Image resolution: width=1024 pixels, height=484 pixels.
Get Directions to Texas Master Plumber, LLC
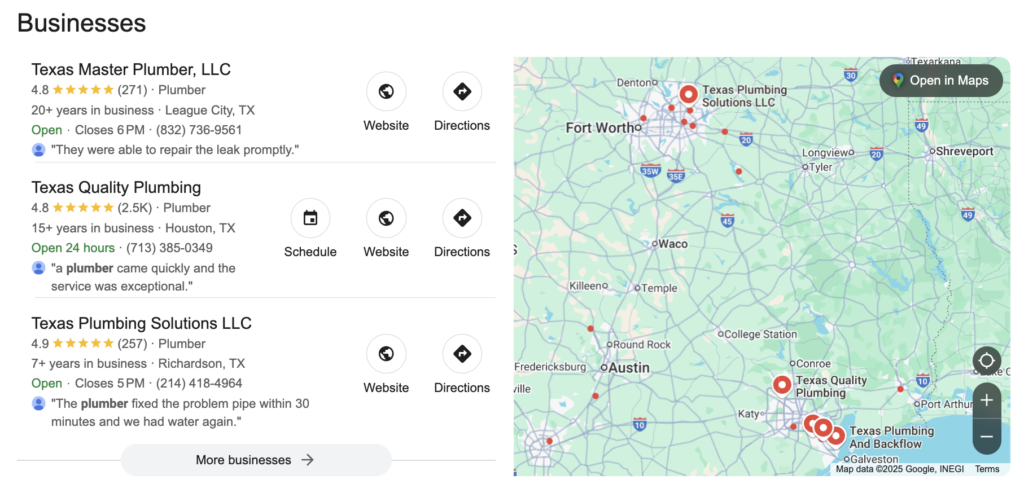462,91
